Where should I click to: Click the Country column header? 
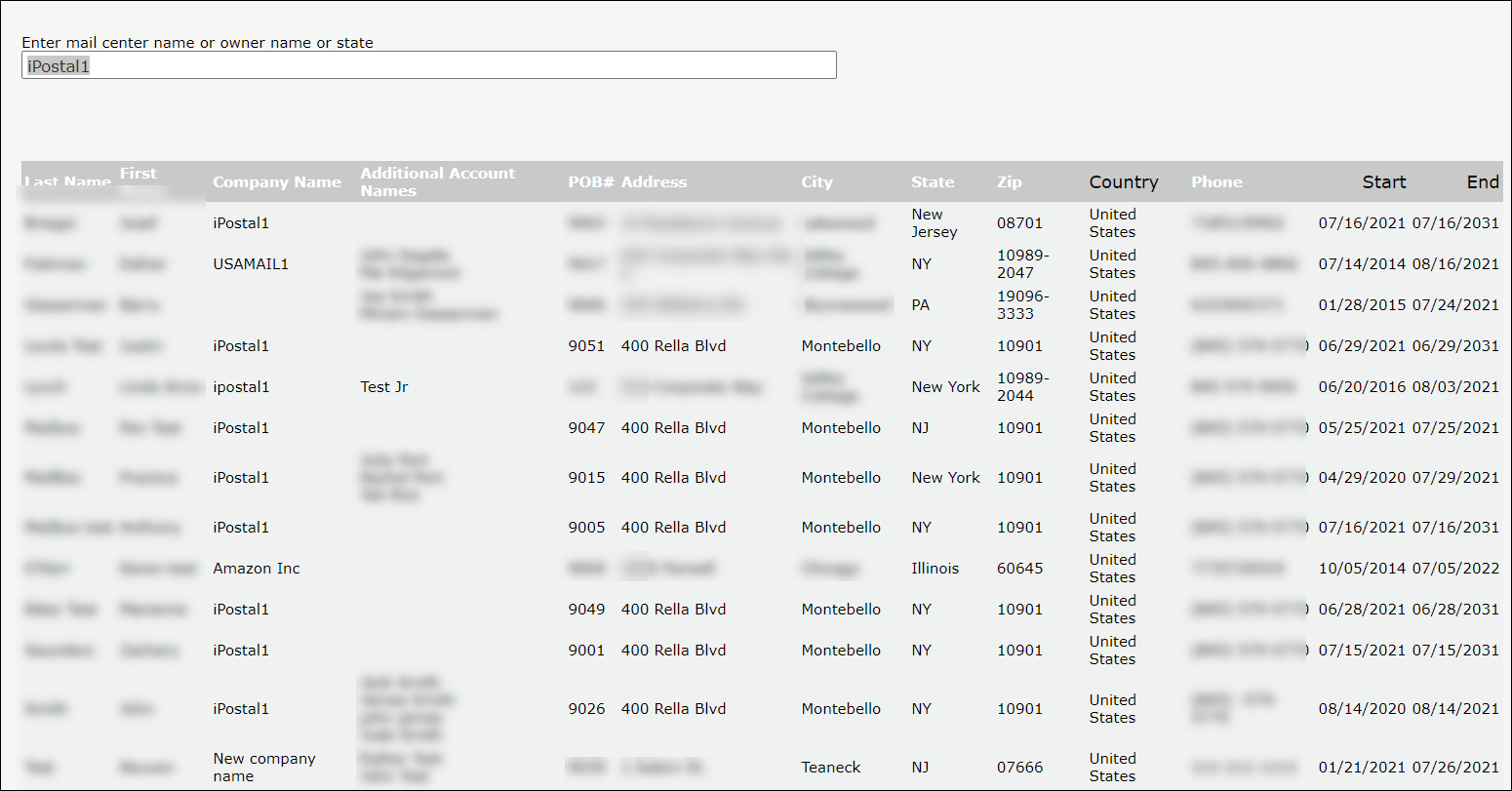tap(1124, 182)
